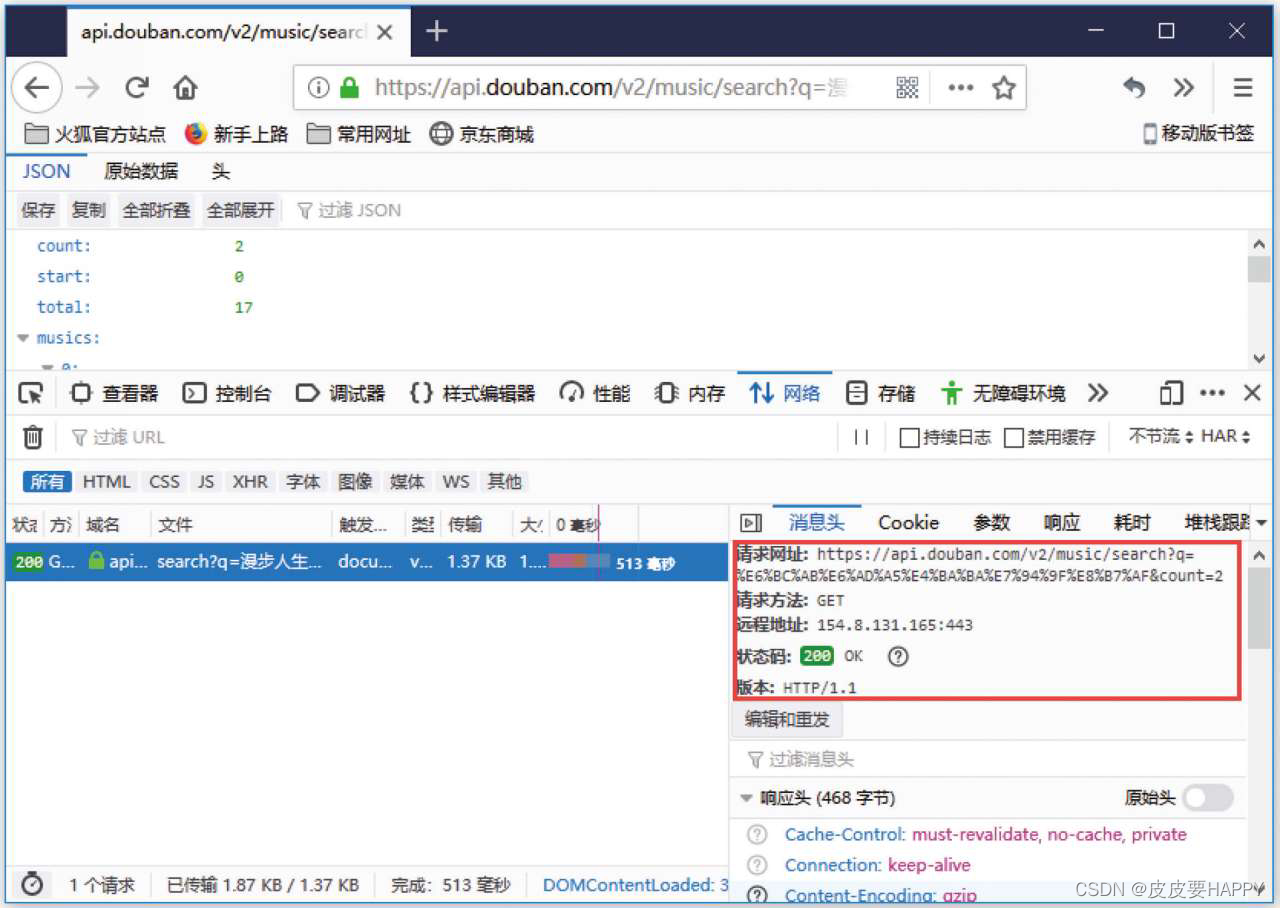
Task: Toggle responsive design mode icon in devtools
Action: click(1171, 393)
